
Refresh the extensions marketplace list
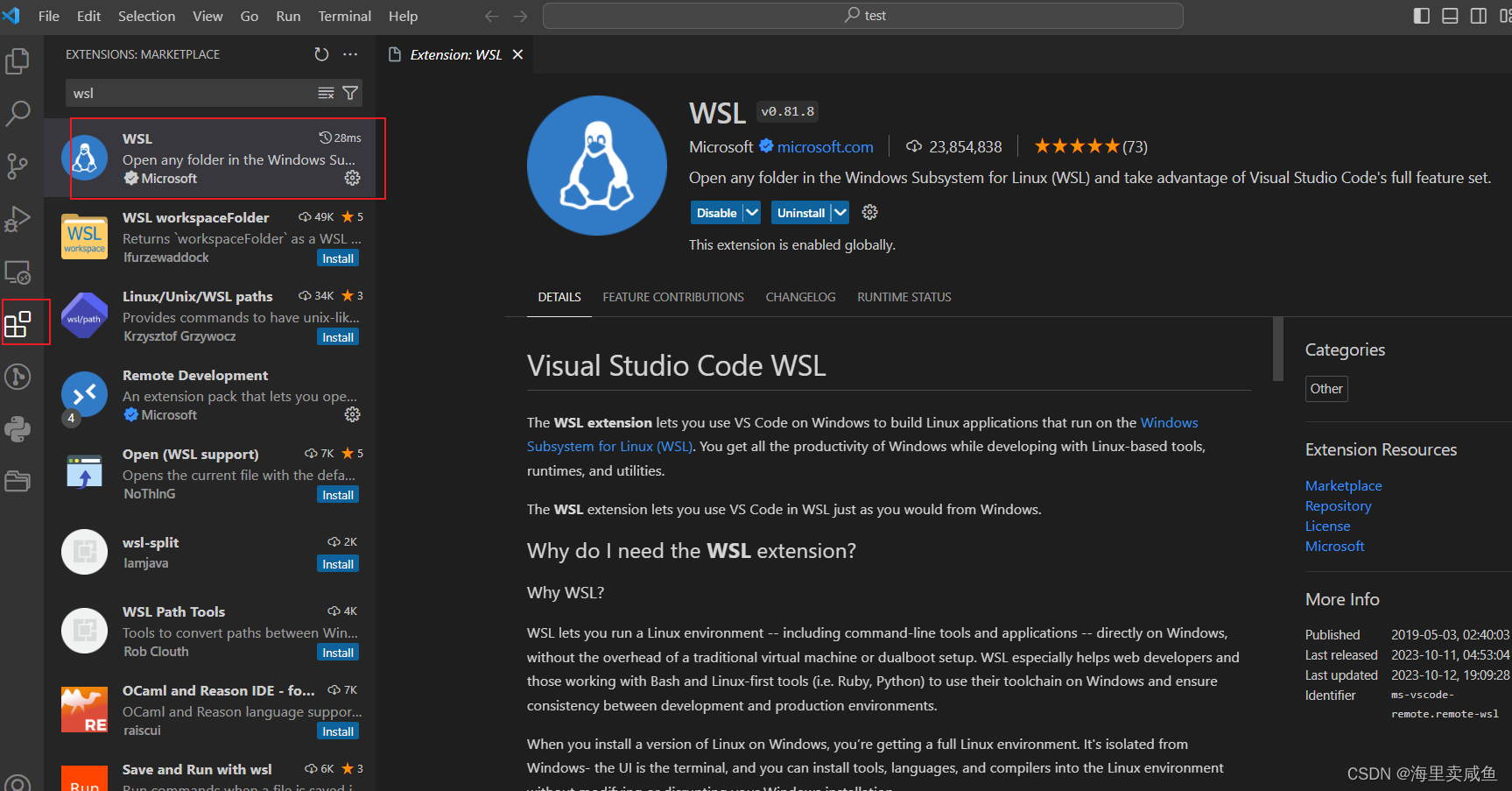tap(320, 53)
